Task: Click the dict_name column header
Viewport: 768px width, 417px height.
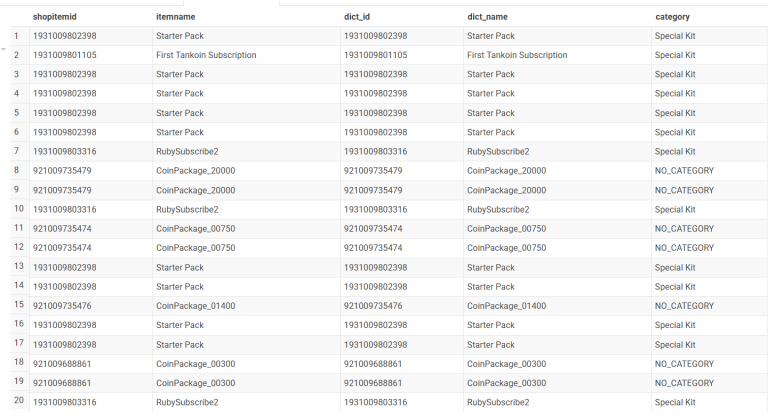Action: pos(489,17)
